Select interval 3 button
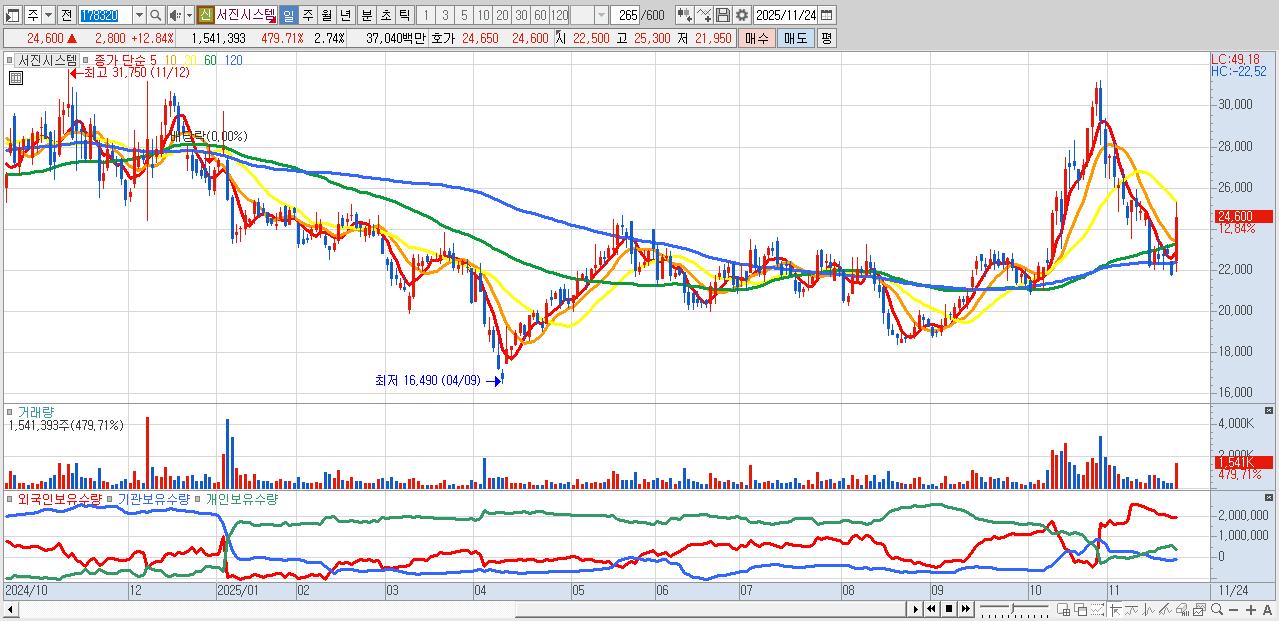Image resolution: width=1279 pixels, height=621 pixels. pyautogui.click(x=445, y=15)
